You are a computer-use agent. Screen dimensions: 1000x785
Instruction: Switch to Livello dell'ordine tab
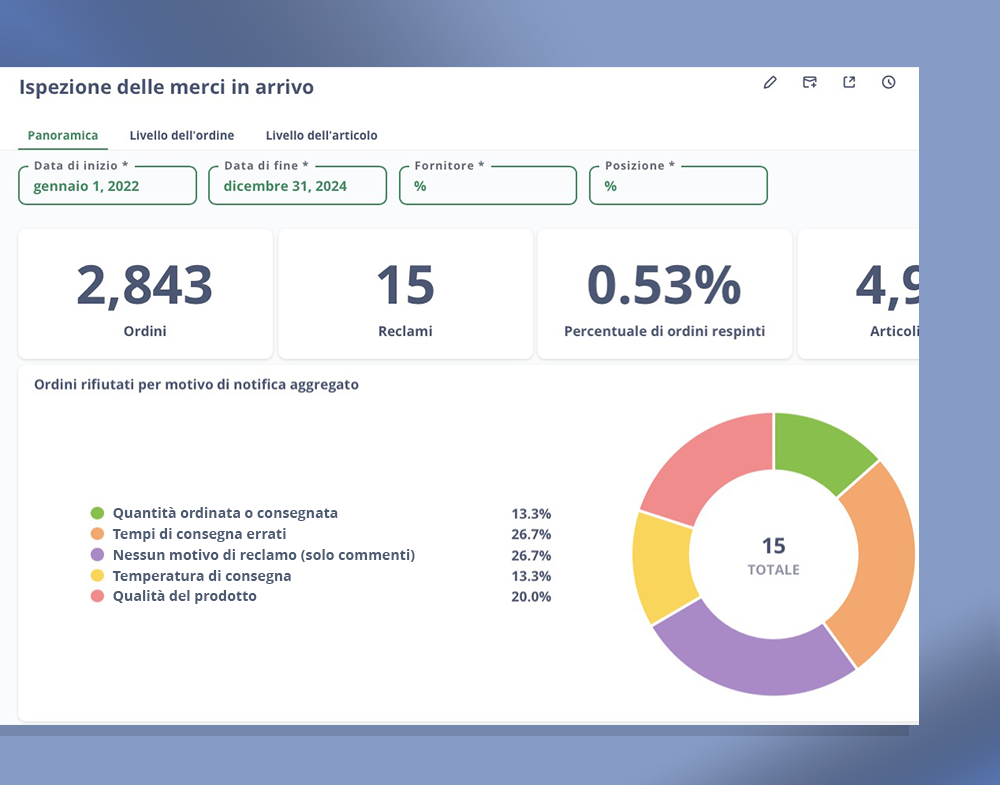(182, 135)
